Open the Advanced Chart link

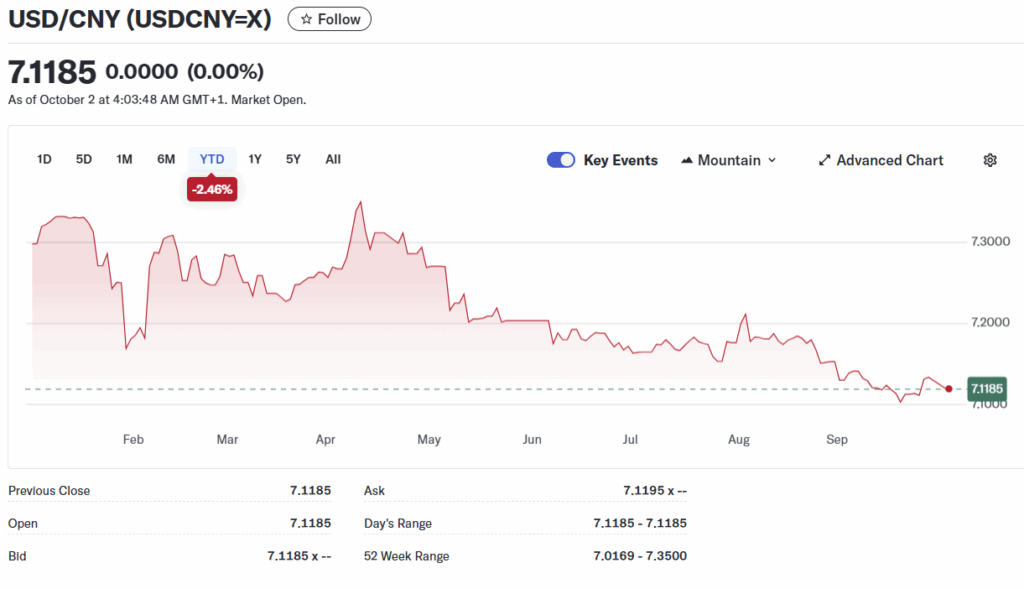889,160
